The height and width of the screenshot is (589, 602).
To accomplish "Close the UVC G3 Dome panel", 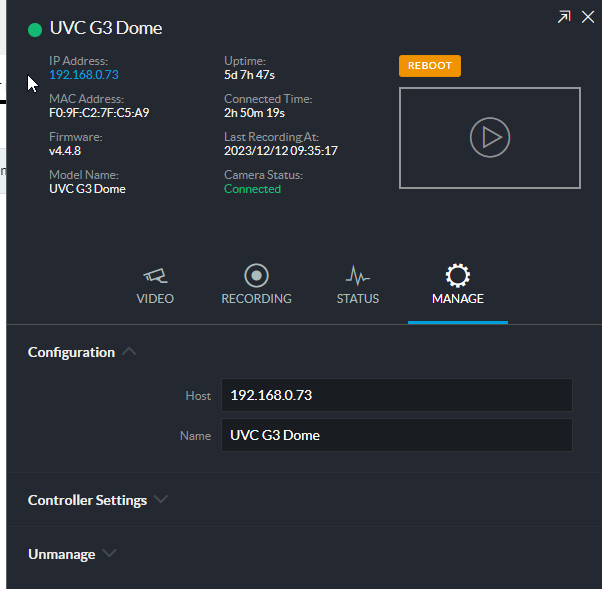I will click(x=587, y=17).
